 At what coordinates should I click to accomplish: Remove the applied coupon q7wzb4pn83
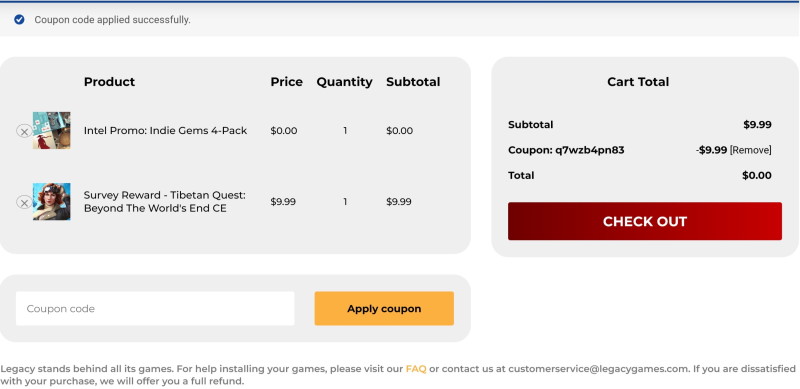point(751,150)
